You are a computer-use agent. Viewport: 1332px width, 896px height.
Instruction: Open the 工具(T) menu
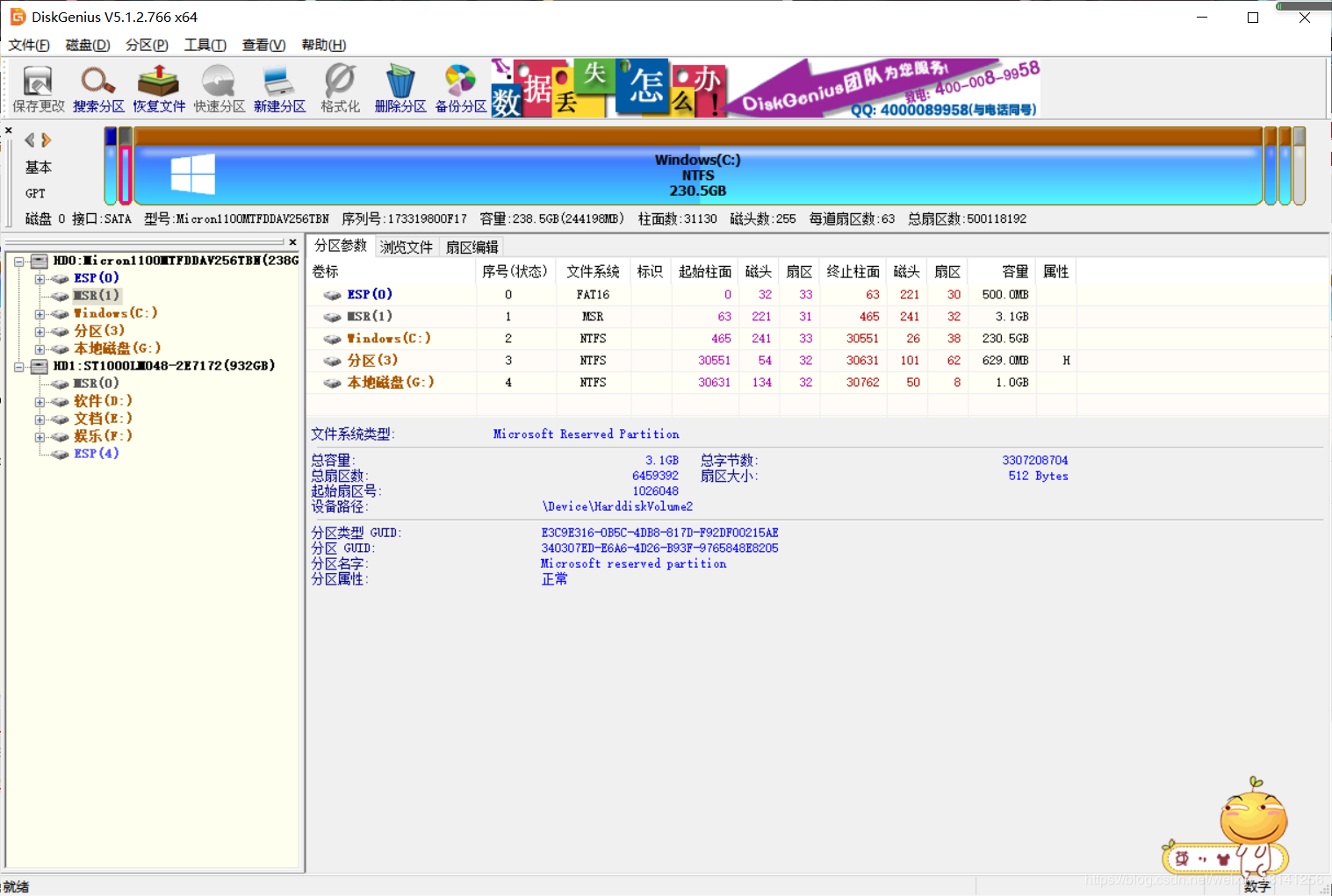pyautogui.click(x=205, y=45)
